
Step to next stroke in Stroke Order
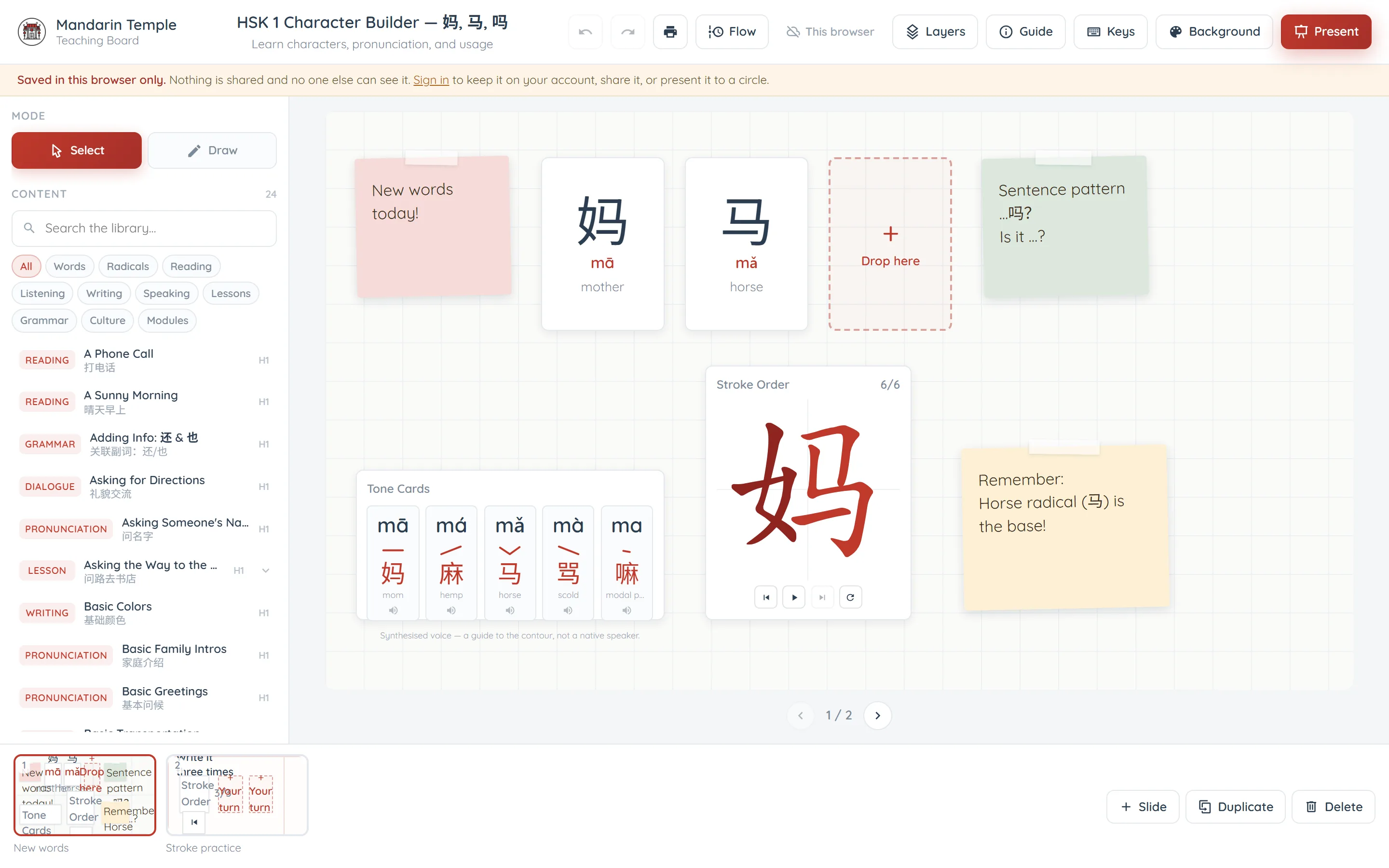tap(822, 597)
